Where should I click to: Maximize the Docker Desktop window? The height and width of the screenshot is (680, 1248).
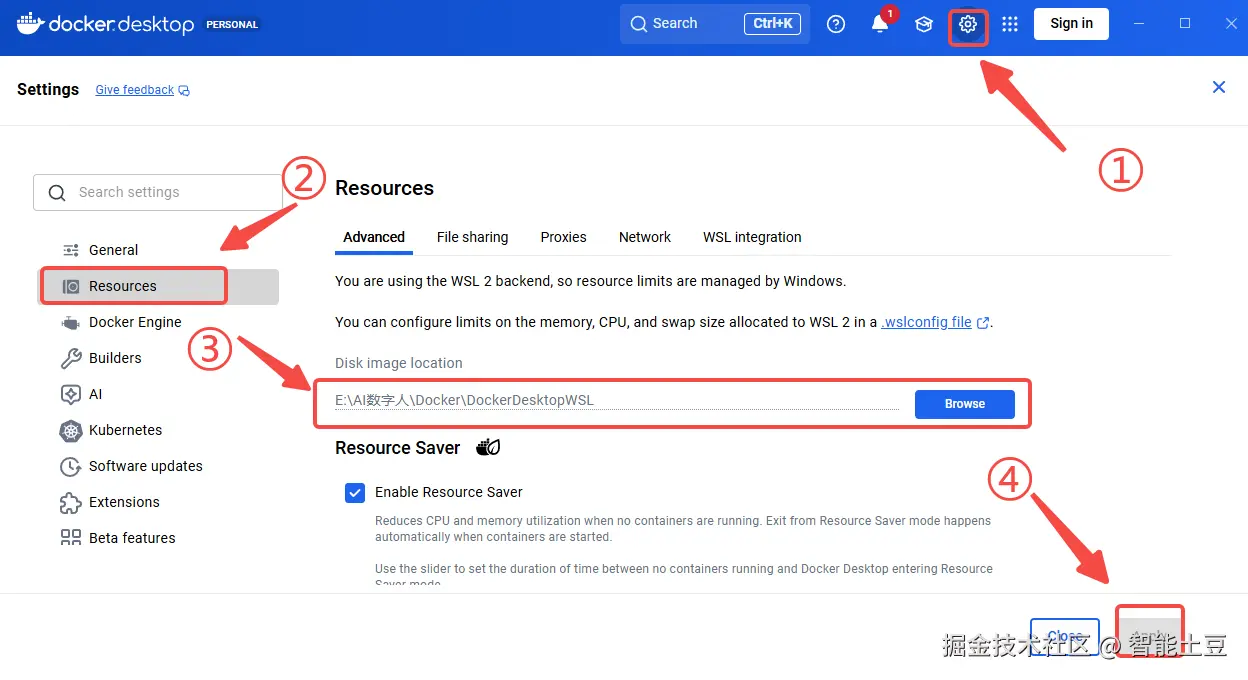[x=1185, y=24]
